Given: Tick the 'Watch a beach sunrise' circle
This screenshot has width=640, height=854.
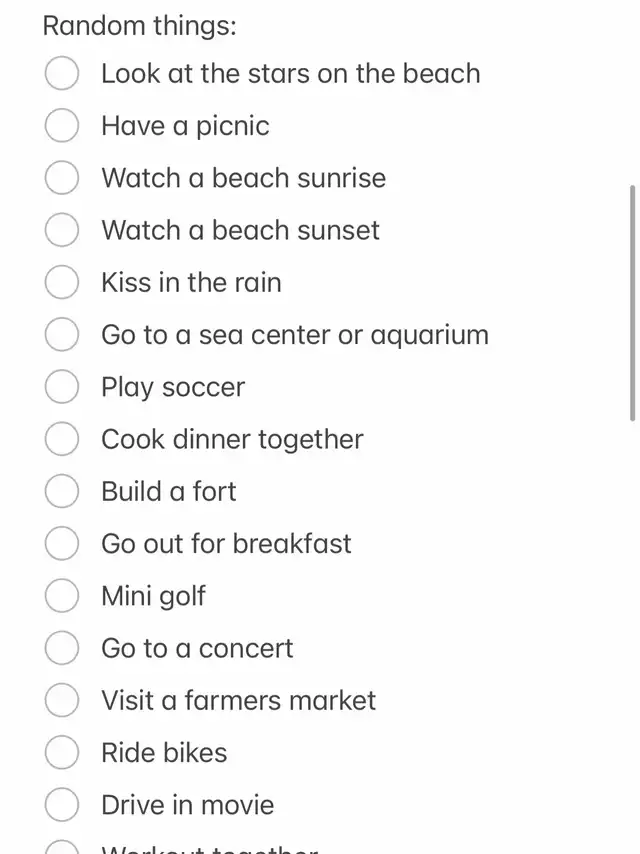Looking at the screenshot, I should tap(62, 178).
